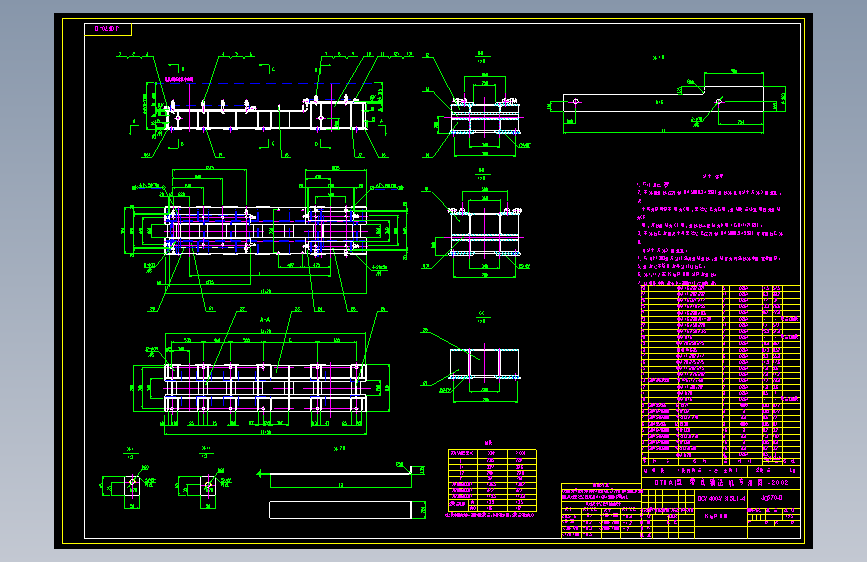This screenshot has width=867, height=562.
Task: Click the white stepped plate outline detail view
Action: coord(664,100)
